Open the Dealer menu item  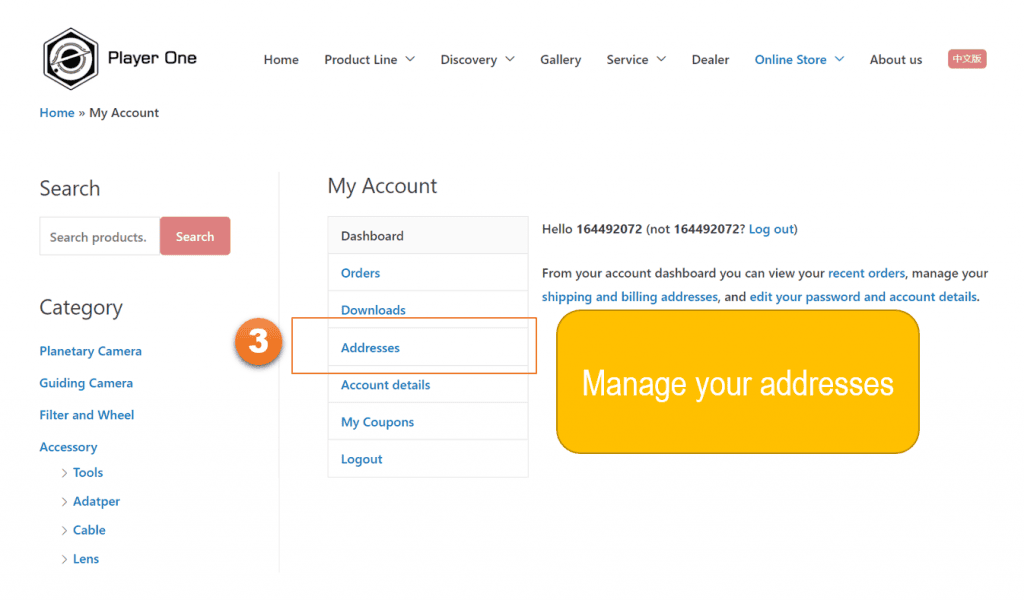[x=710, y=60]
